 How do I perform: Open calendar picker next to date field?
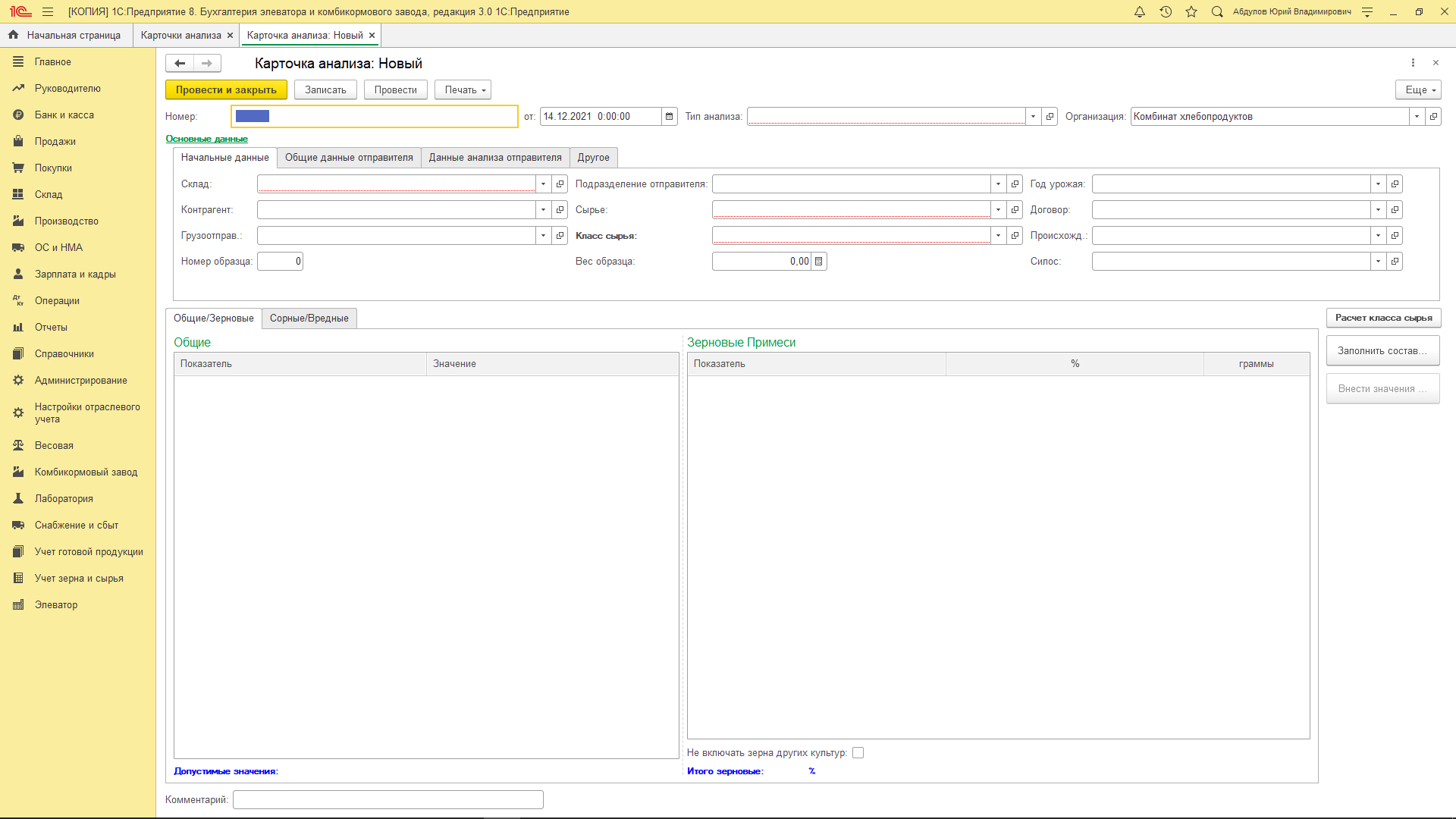[x=669, y=117]
